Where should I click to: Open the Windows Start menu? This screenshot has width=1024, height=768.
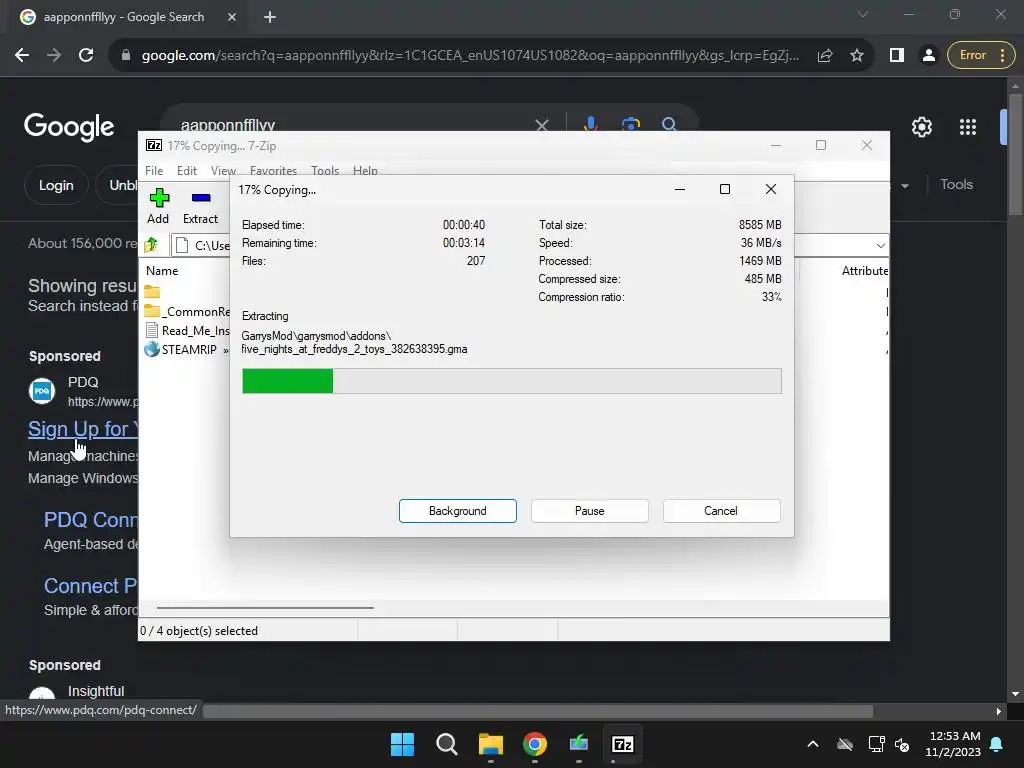[402, 744]
